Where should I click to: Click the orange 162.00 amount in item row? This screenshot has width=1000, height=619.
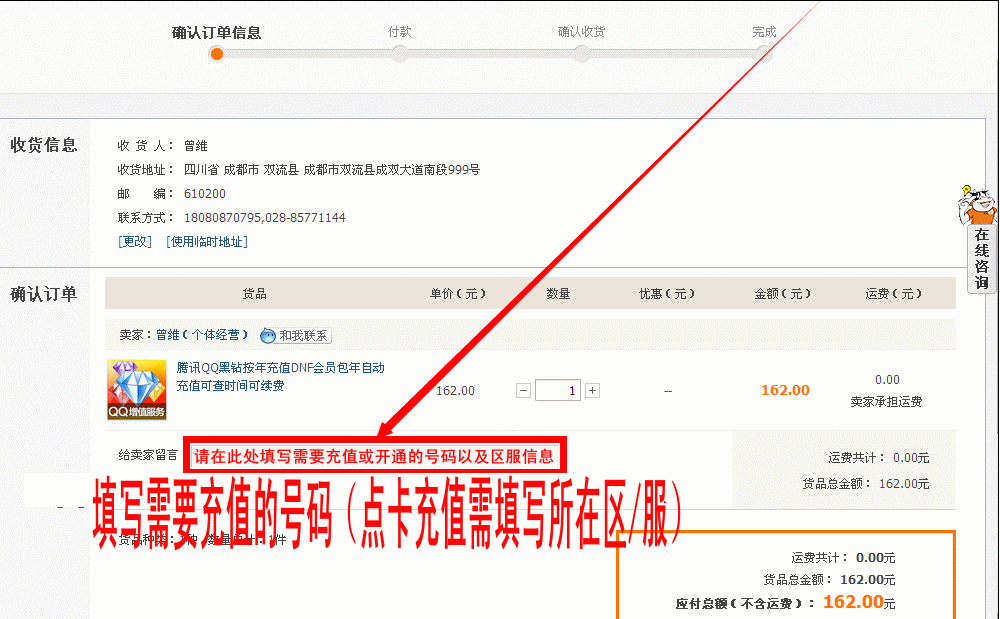point(785,390)
